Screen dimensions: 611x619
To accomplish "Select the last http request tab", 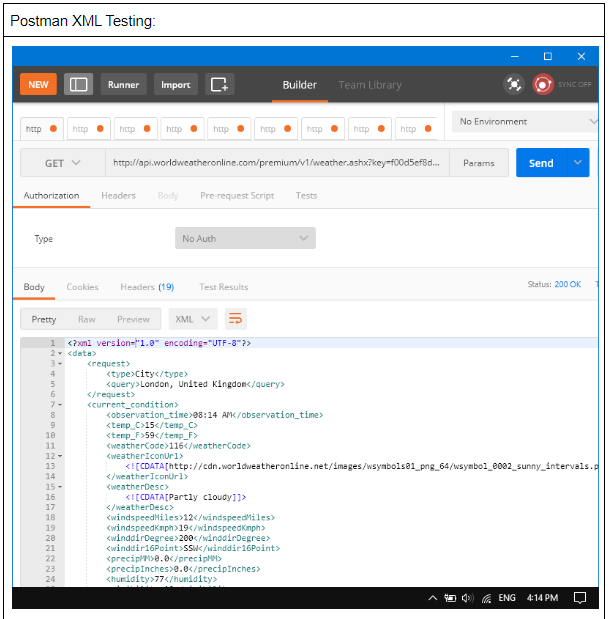I will pyautogui.click(x=416, y=129).
